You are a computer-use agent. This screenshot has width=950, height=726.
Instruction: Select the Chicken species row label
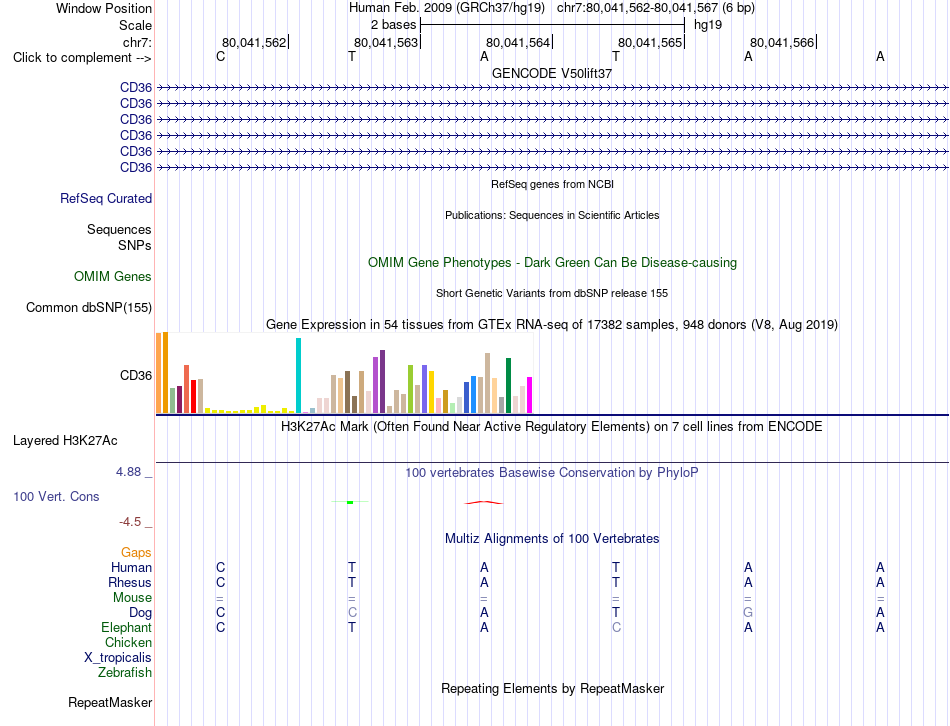tap(128, 642)
